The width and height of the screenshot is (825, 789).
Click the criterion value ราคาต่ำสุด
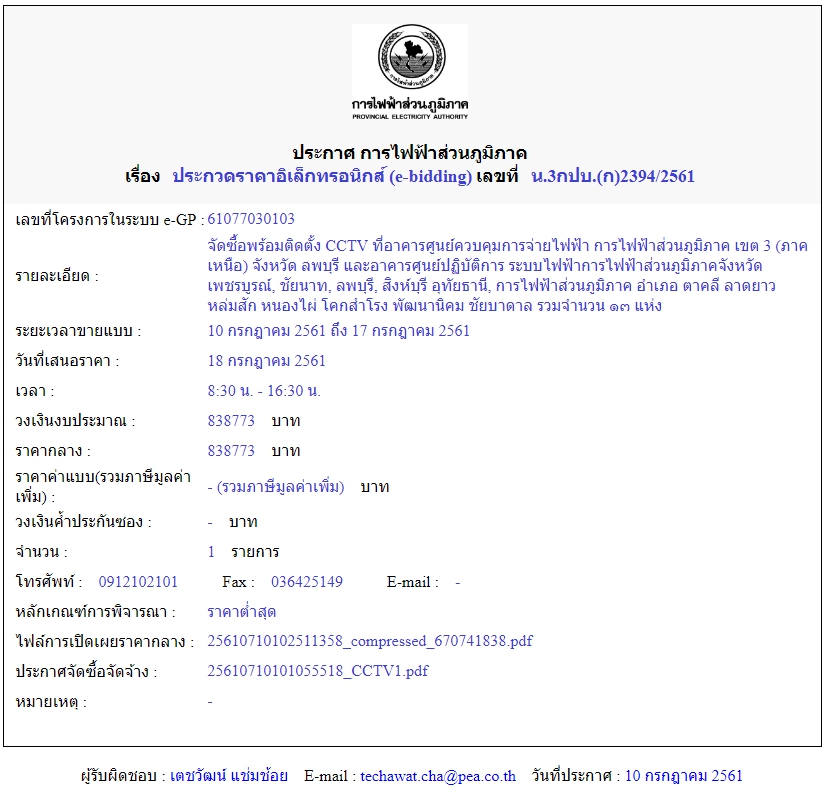(x=242, y=612)
